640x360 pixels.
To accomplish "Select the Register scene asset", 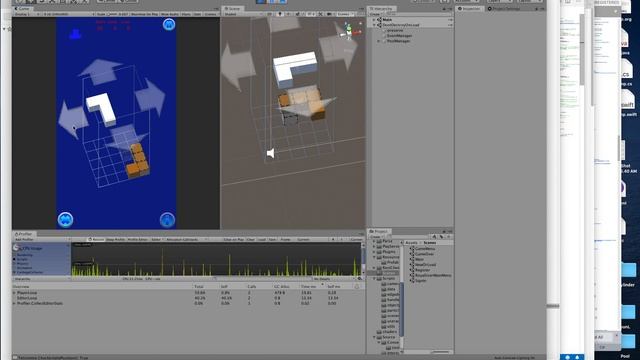I will [x=422, y=270].
